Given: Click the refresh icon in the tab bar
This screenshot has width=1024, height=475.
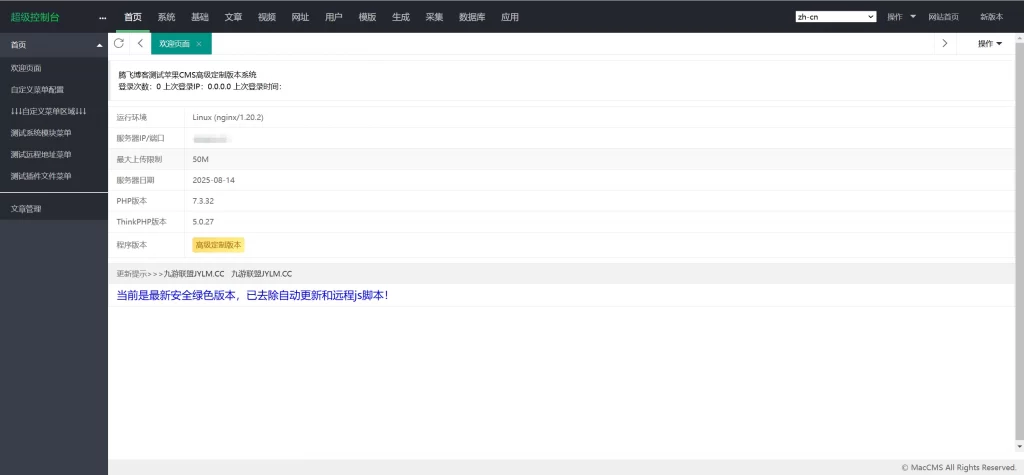Looking at the screenshot, I should click(119, 44).
